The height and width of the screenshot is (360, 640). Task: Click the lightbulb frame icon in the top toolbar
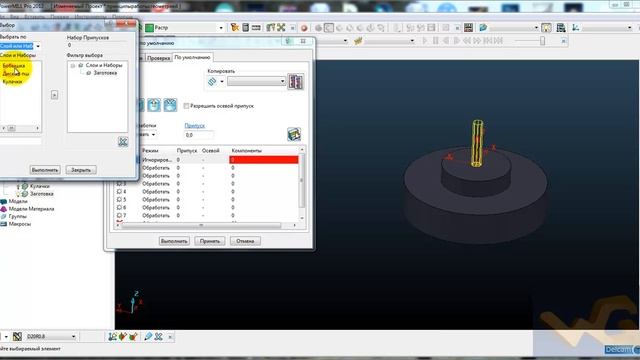coord(546,27)
